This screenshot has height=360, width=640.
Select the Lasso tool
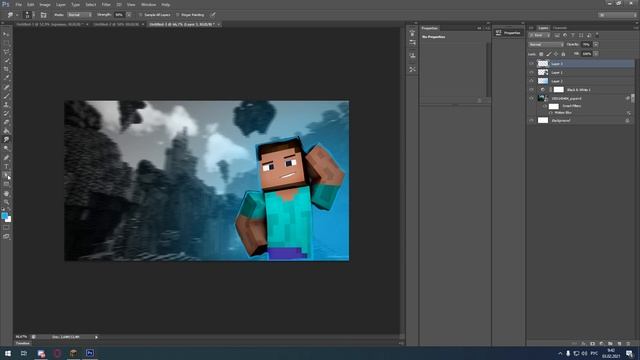click(6, 52)
